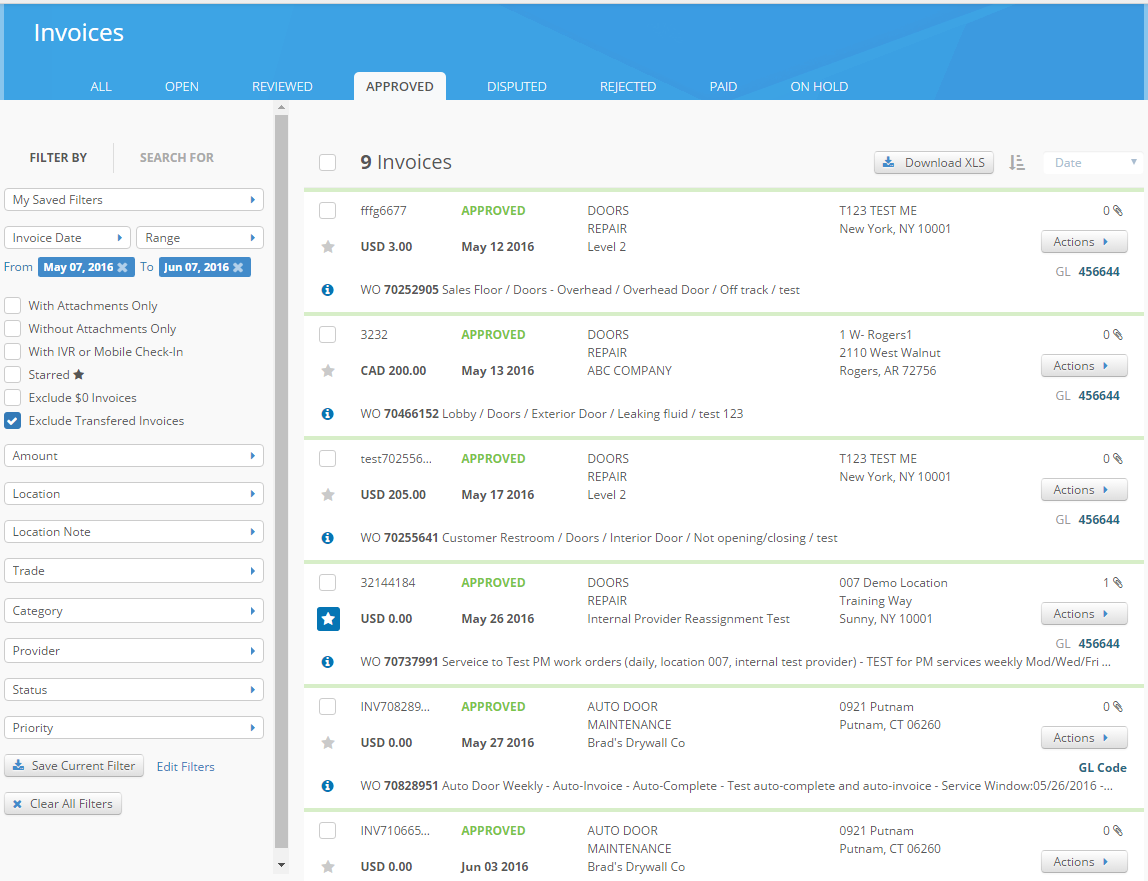Open Actions menu for invoice fffg6677
The image size is (1148, 881).
pos(1084,242)
